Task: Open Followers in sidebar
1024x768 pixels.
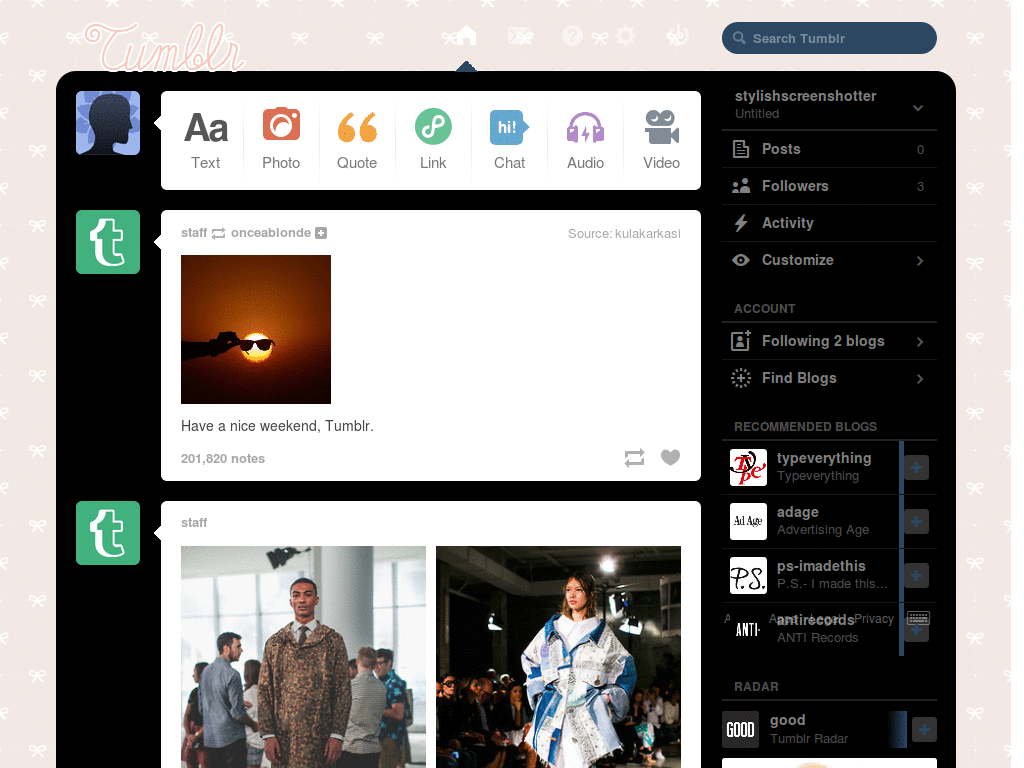Action: [x=829, y=186]
